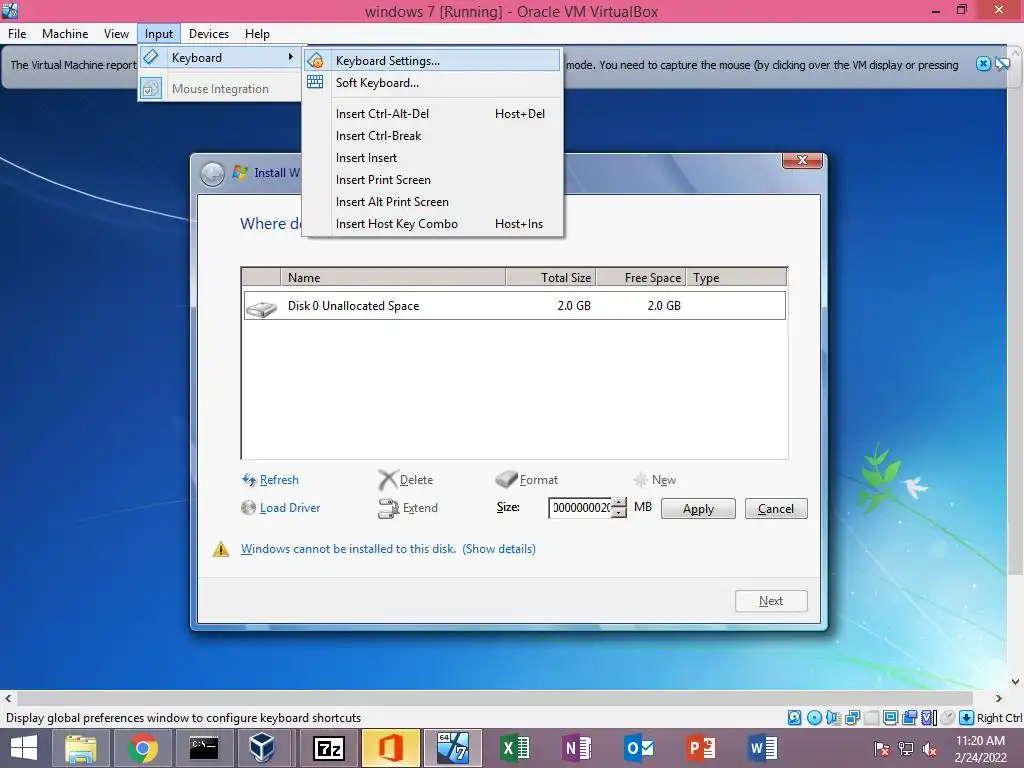Click the New partition option
The image size is (1024, 768).
654,480
